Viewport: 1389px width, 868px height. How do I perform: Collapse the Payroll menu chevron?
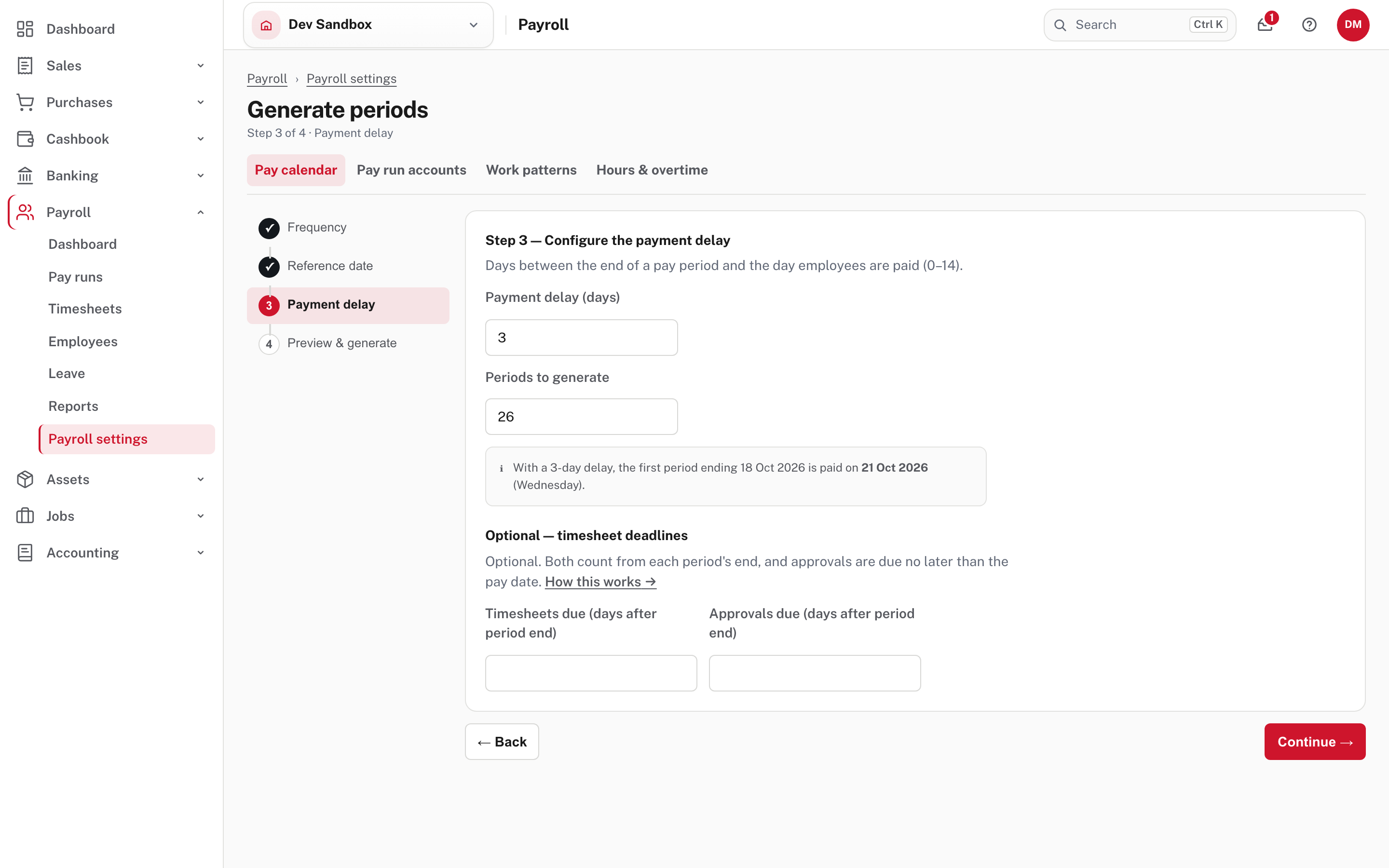(x=201, y=212)
